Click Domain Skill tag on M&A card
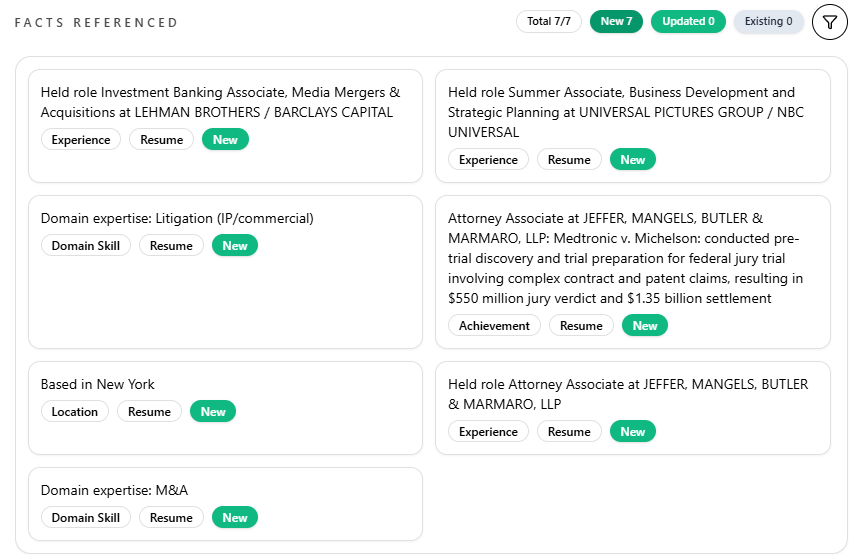This screenshot has height=555, width=852. [x=86, y=517]
